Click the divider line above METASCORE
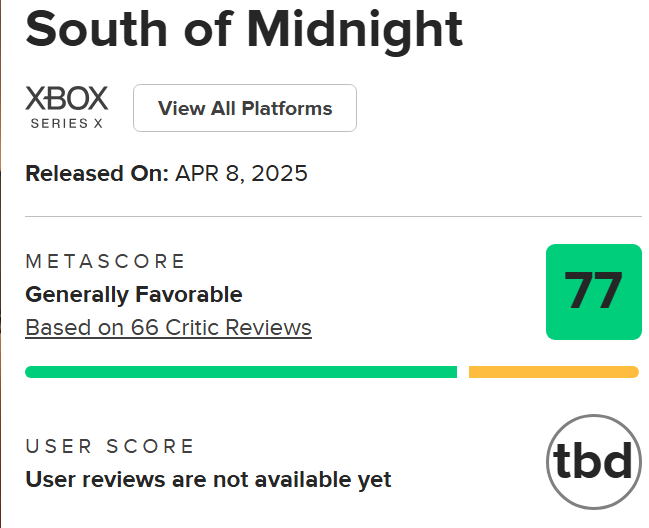This screenshot has height=528, width=649. [x=333, y=216]
